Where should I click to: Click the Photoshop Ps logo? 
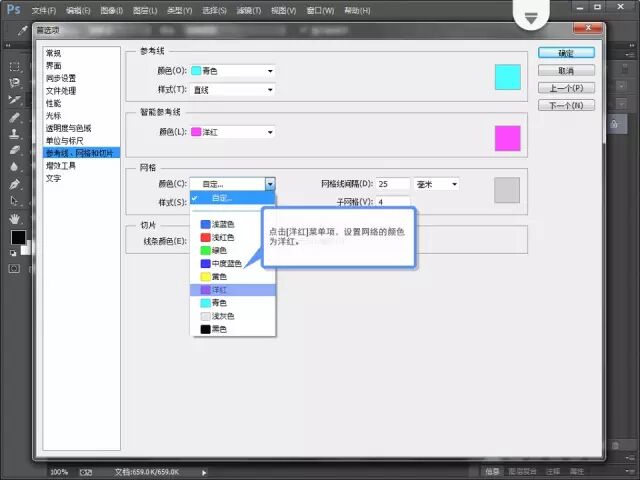tap(13, 9)
